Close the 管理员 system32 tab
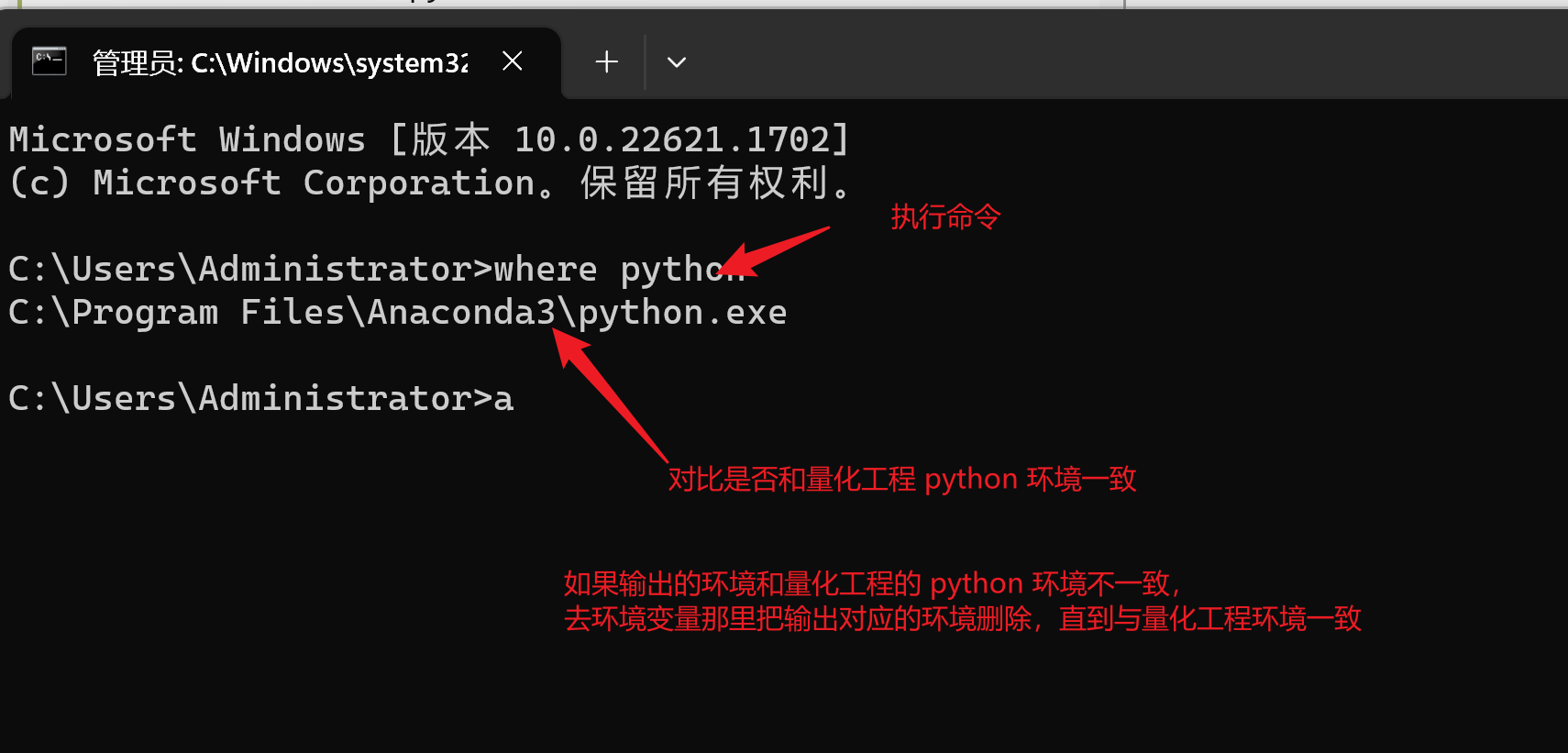This screenshot has height=753, width=1568. 513,61
